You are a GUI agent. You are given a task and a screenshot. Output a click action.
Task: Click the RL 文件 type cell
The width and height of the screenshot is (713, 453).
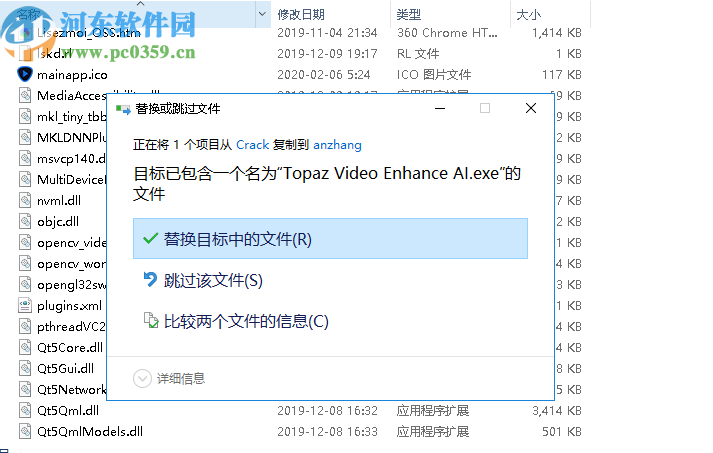click(418, 54)
